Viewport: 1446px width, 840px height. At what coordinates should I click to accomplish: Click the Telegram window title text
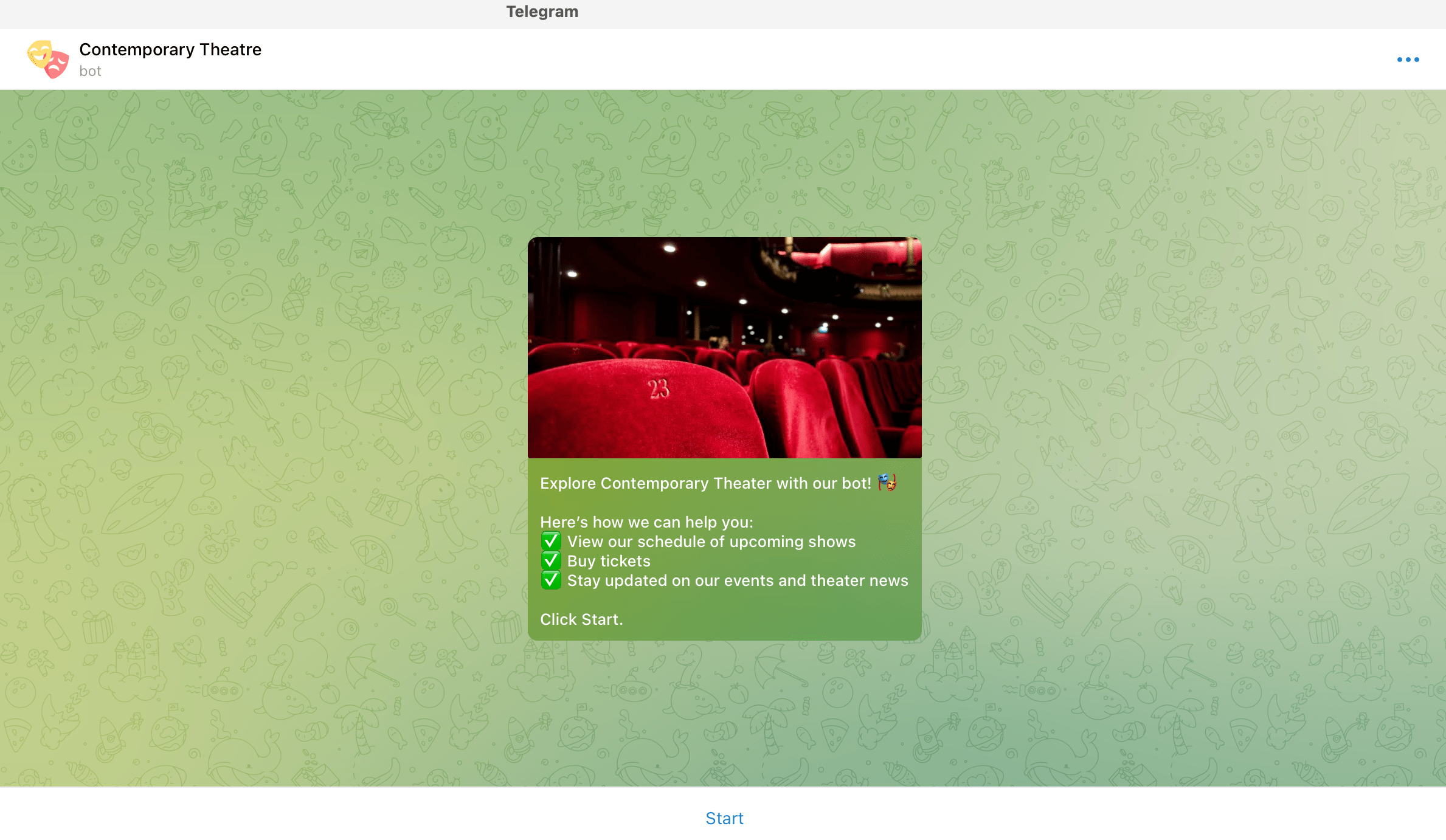tap(542, 12)
